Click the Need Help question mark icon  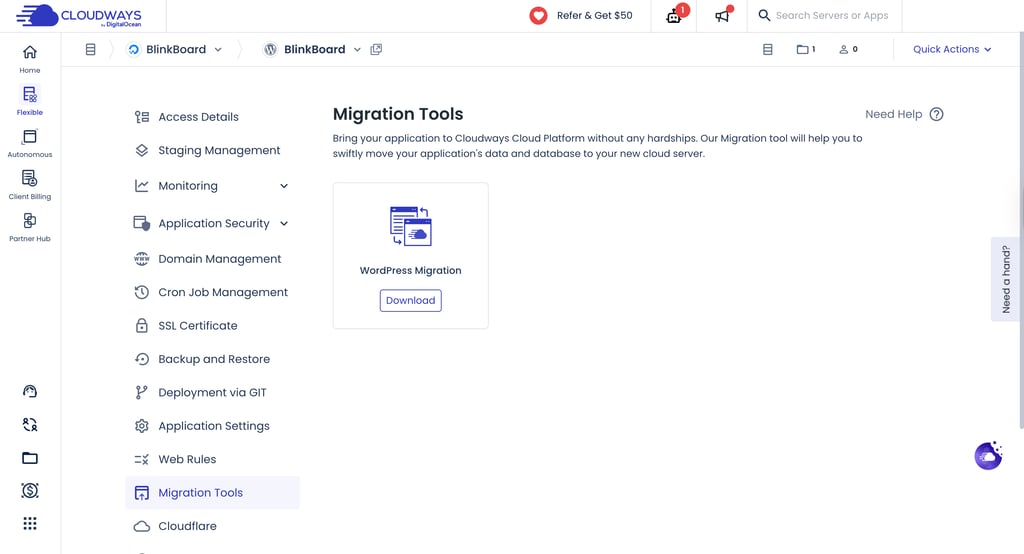tap(936, 114)
